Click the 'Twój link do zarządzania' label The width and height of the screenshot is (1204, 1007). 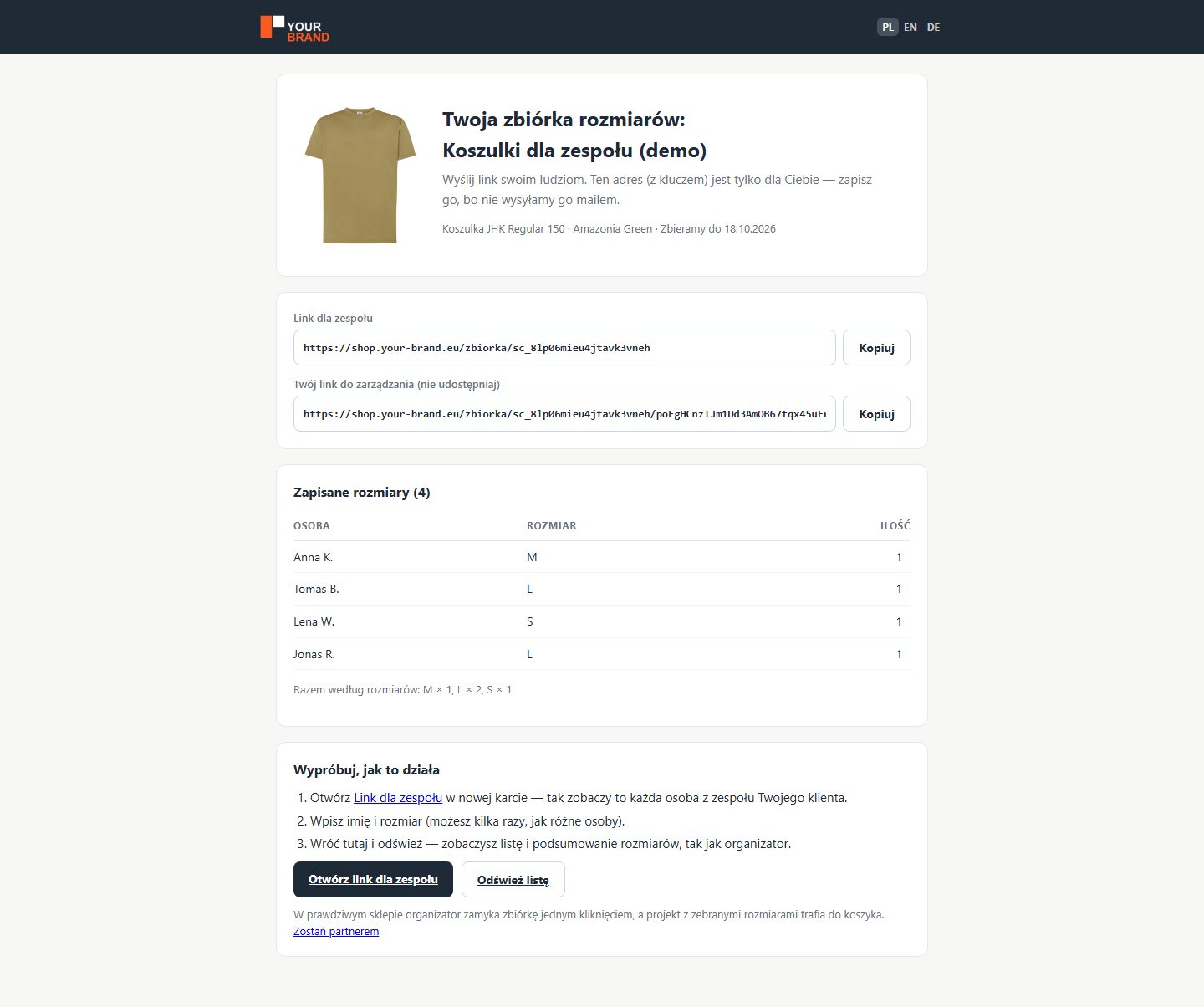point(396,384)
